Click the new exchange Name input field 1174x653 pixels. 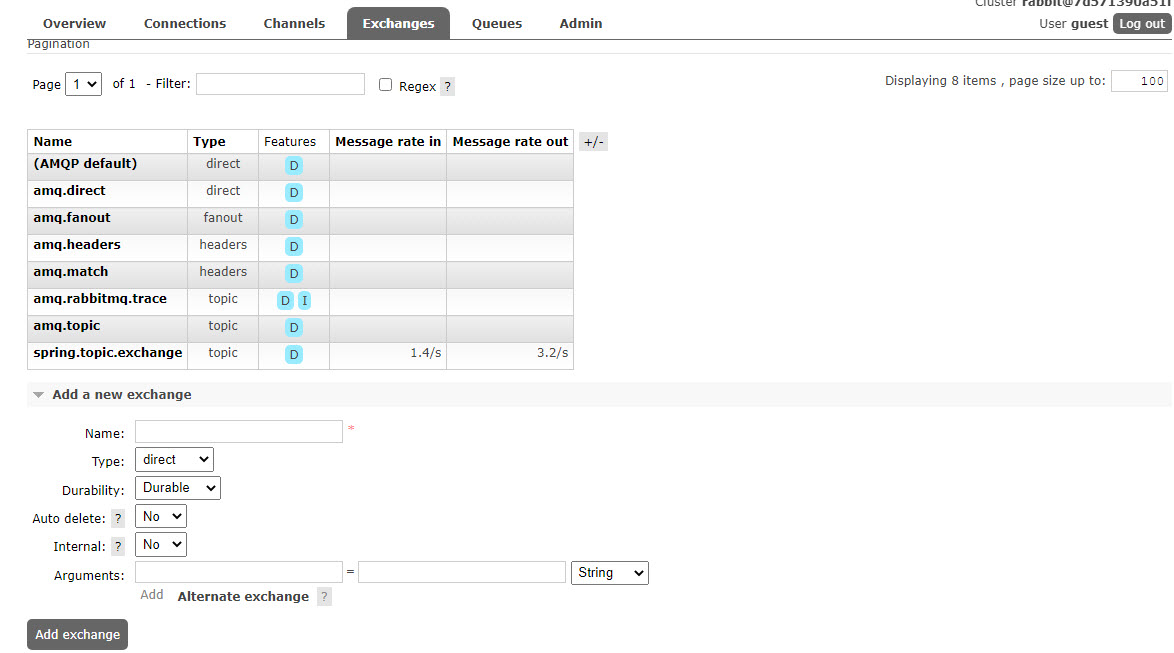pyautogui.click(x=239, y=432)
